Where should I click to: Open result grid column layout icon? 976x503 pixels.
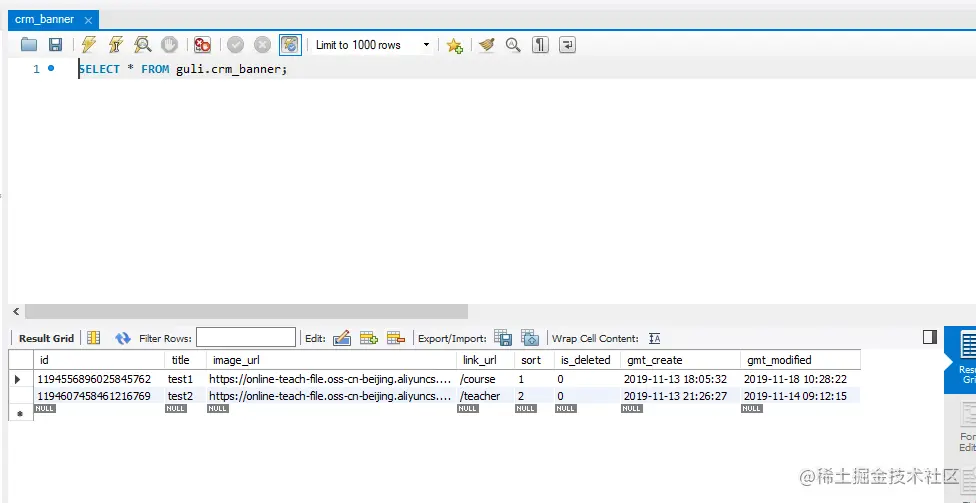93,338
